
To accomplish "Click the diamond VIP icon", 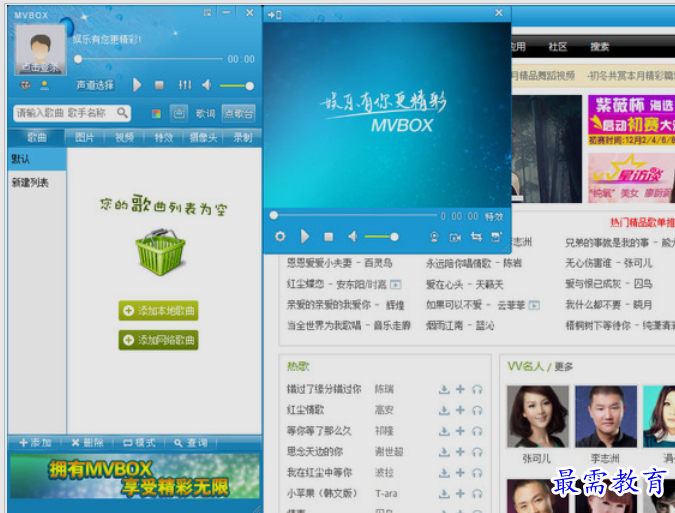I will click(25, 85).
